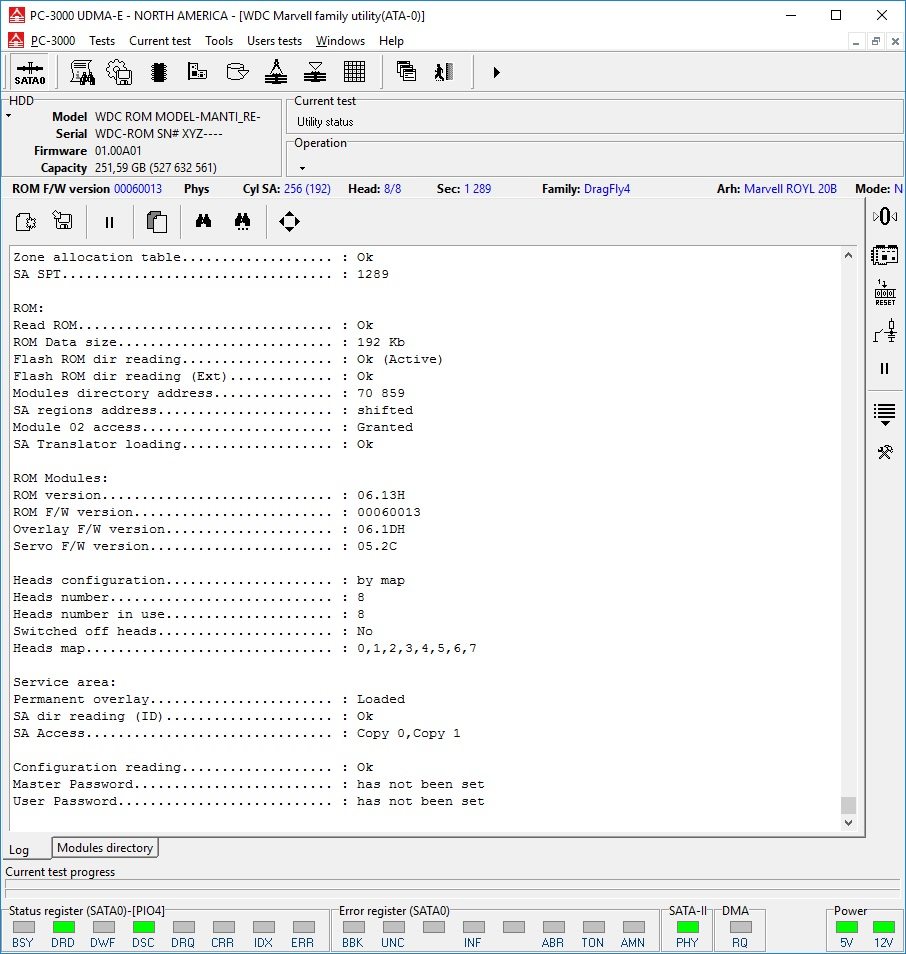
Task: Open the Users tests menu
Action: 274,41
